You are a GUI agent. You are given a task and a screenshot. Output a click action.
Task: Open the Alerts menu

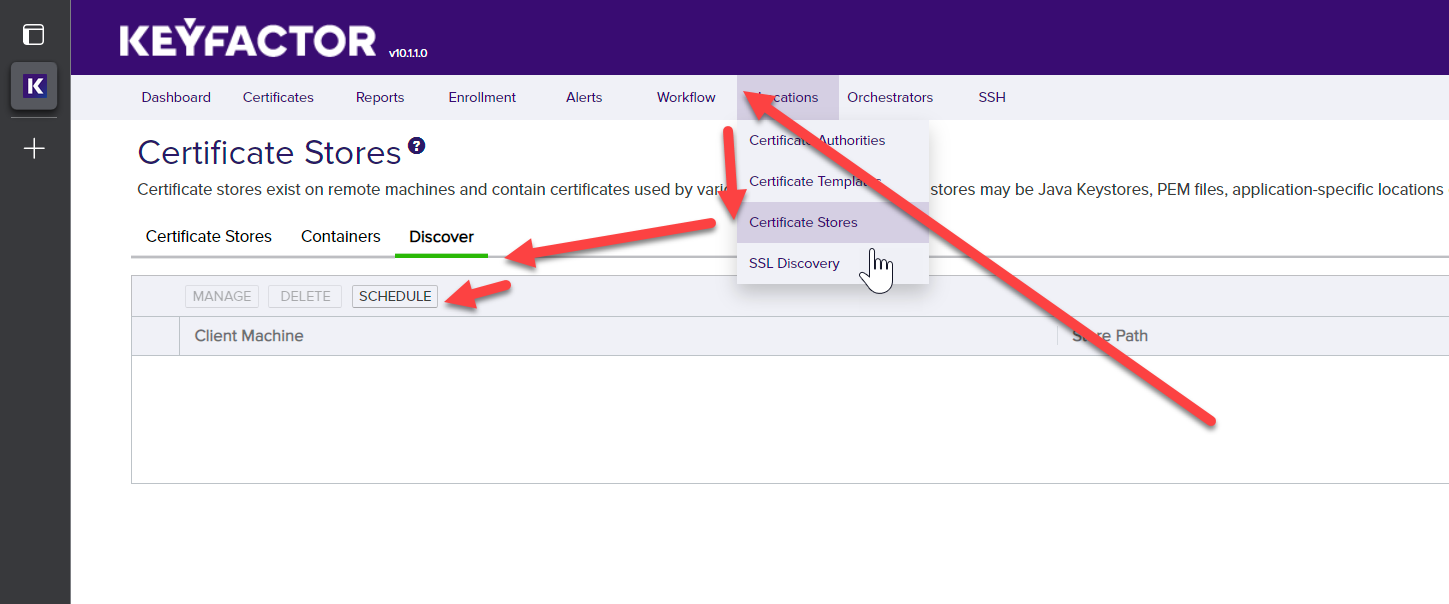[584, 97]
